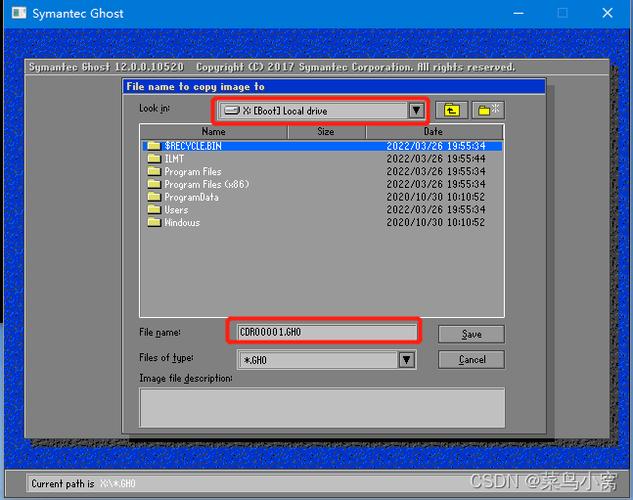This screenshot has width=633, height=500.
Task: Click the Windows folder icon
Action: point(154,222)
